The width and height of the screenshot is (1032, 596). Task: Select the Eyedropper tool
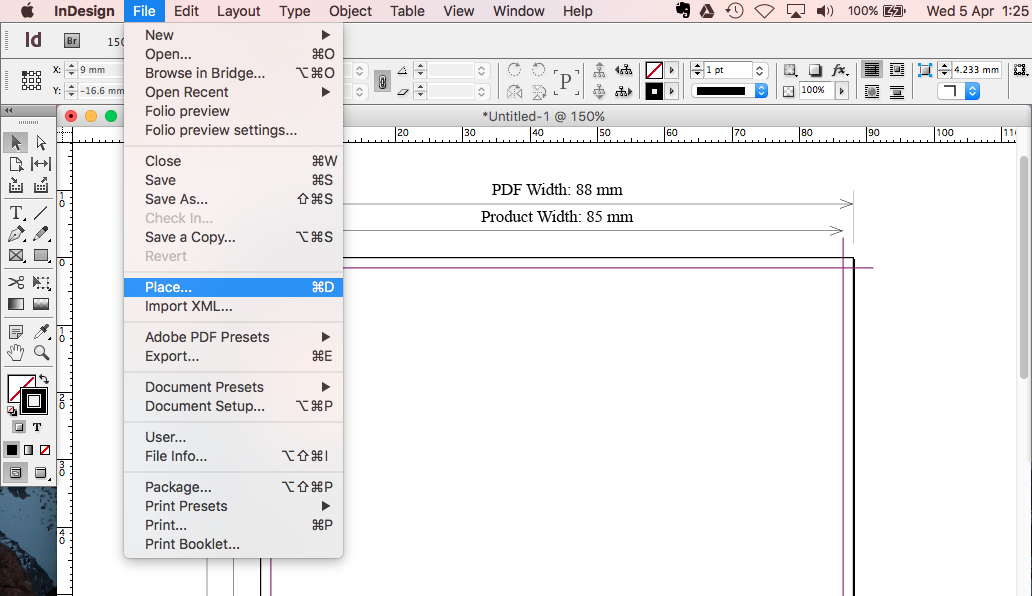point(41,332)
